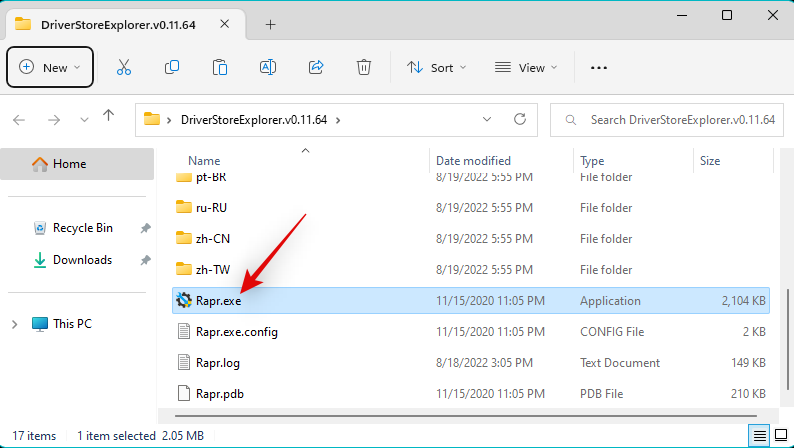The height and width of the screenshot is (448, 794).
Task: Click the zh-CN folder icon
Action: coord(183,238)
